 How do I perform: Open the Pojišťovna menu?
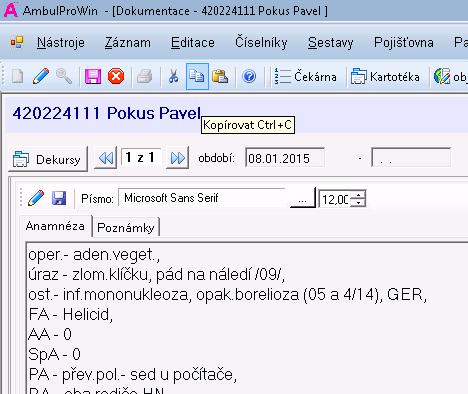404,43
